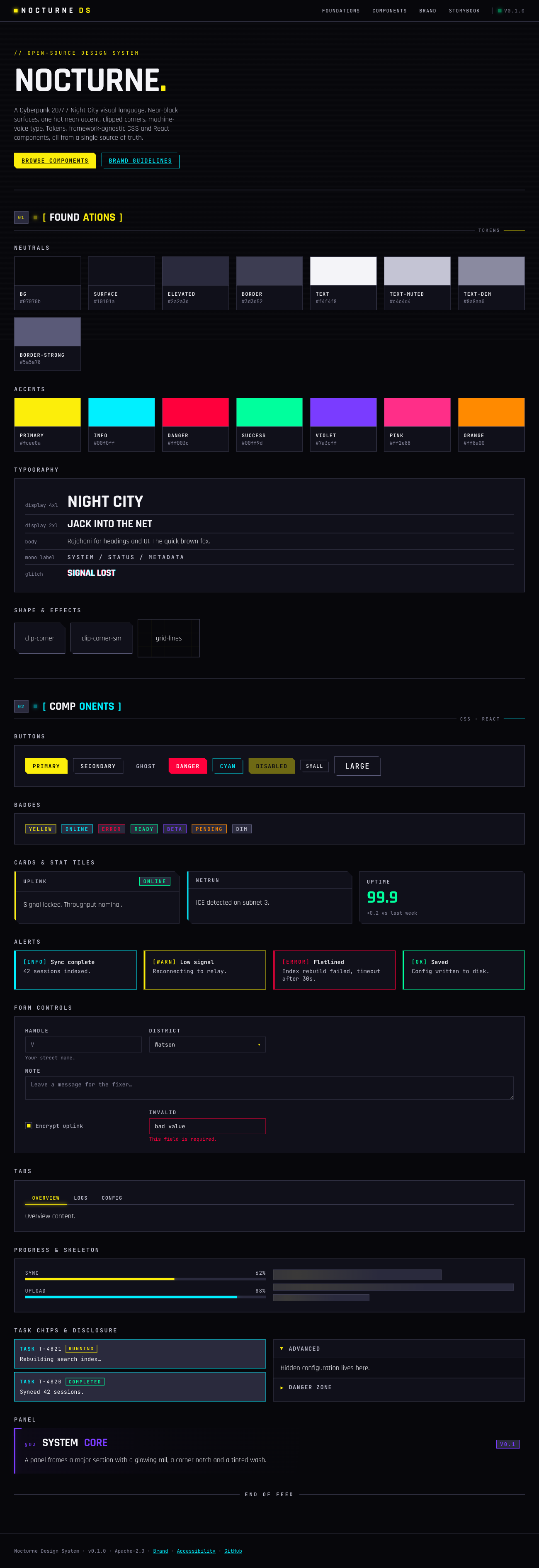Viewport: 539px width, 1568px height.
Task: Click the clip-corner-sm shape sample
Action: (101, 638)
